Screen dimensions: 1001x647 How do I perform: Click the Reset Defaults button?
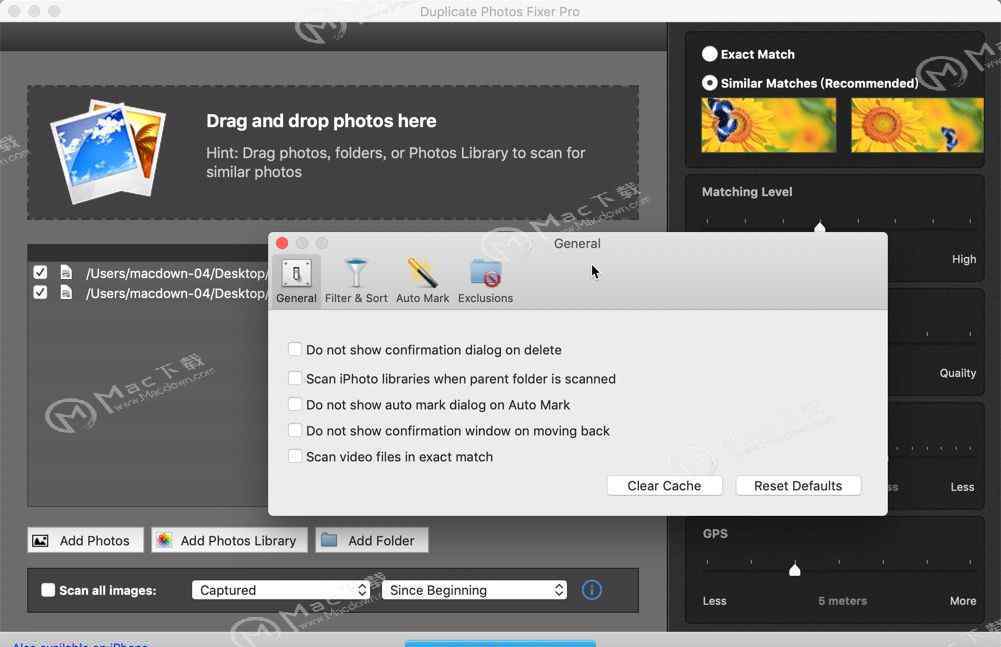tap(798, 485)
